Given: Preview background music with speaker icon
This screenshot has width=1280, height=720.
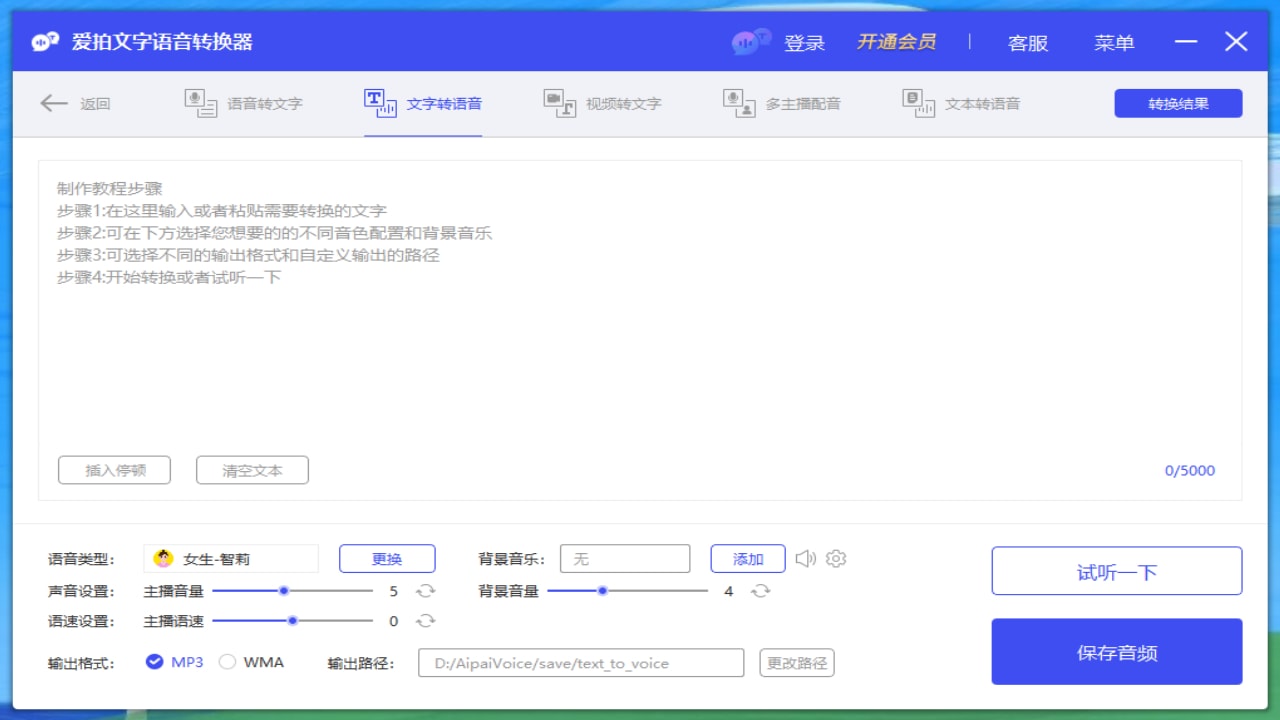Looking at the screenshot, I should click(x=806, y=559).
